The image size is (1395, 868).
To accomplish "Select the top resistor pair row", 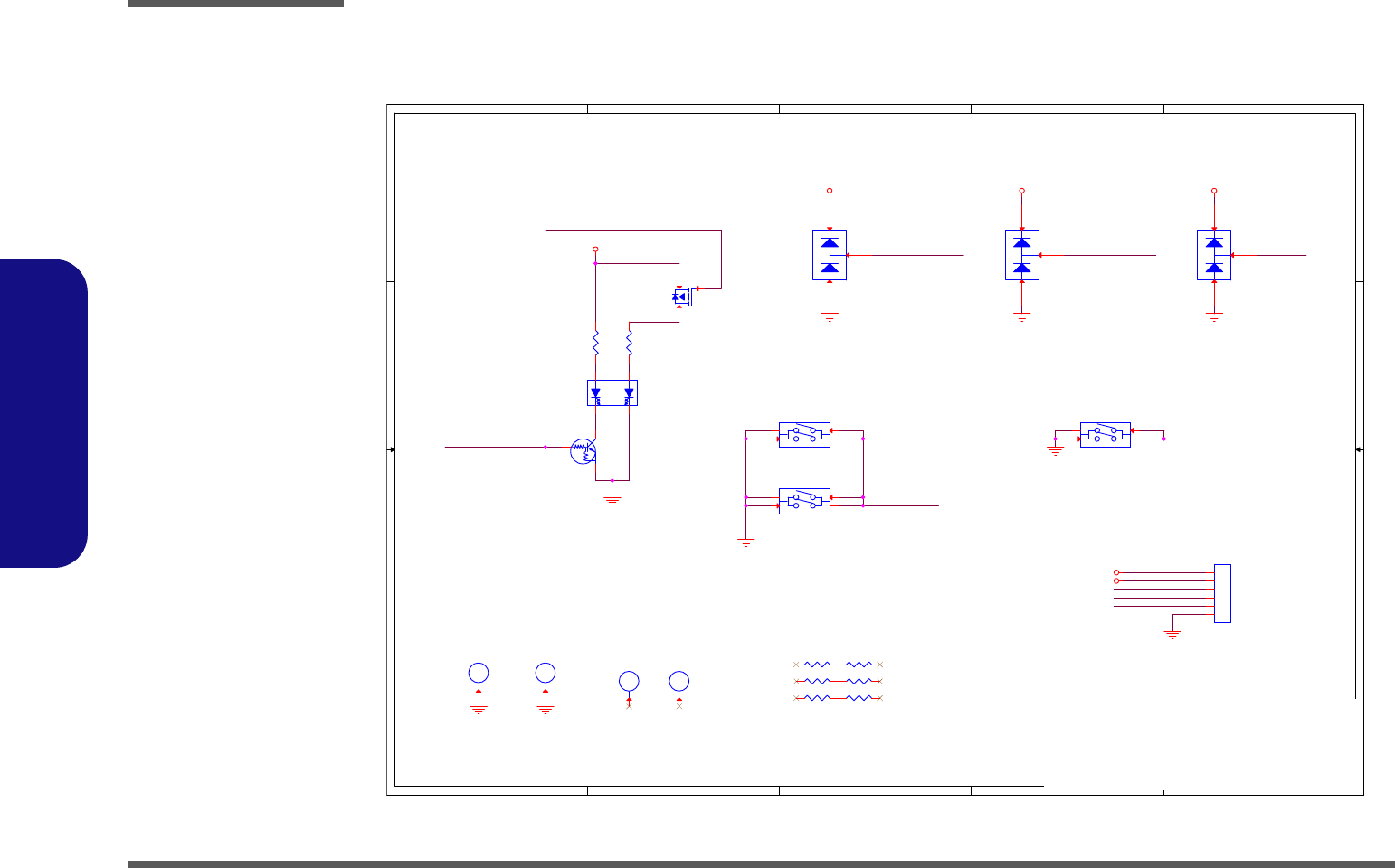I will point(838,664).
